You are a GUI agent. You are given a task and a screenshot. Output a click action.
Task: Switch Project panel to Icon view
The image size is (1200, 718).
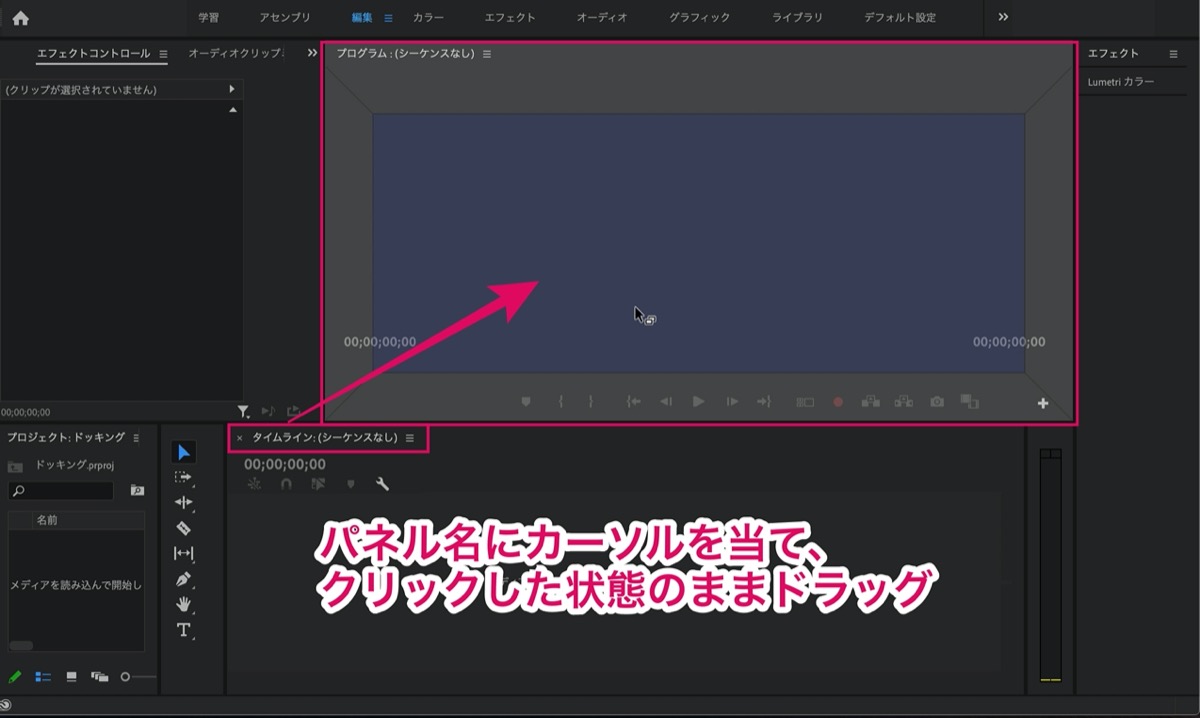pyautogui.click(x=71, y=676)
